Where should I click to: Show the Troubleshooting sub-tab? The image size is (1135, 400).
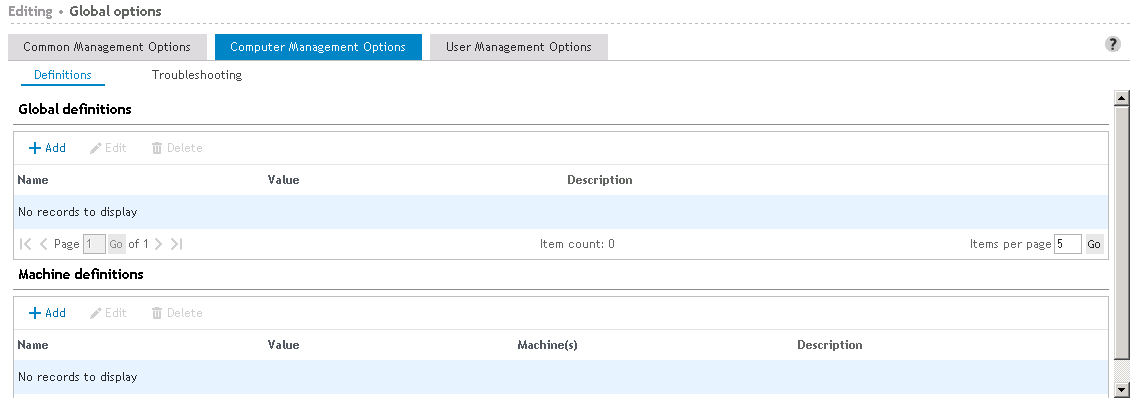(x=196, y=75)
